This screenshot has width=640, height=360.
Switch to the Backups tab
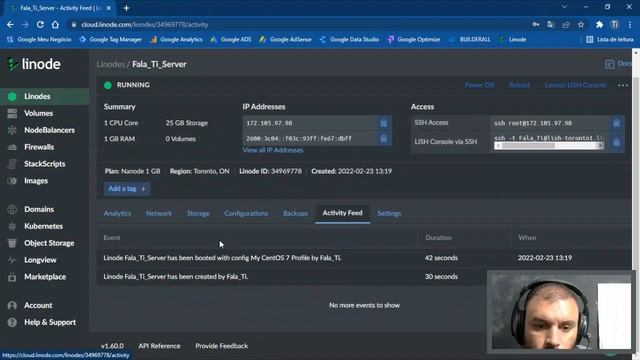click(x=295, y=213)
